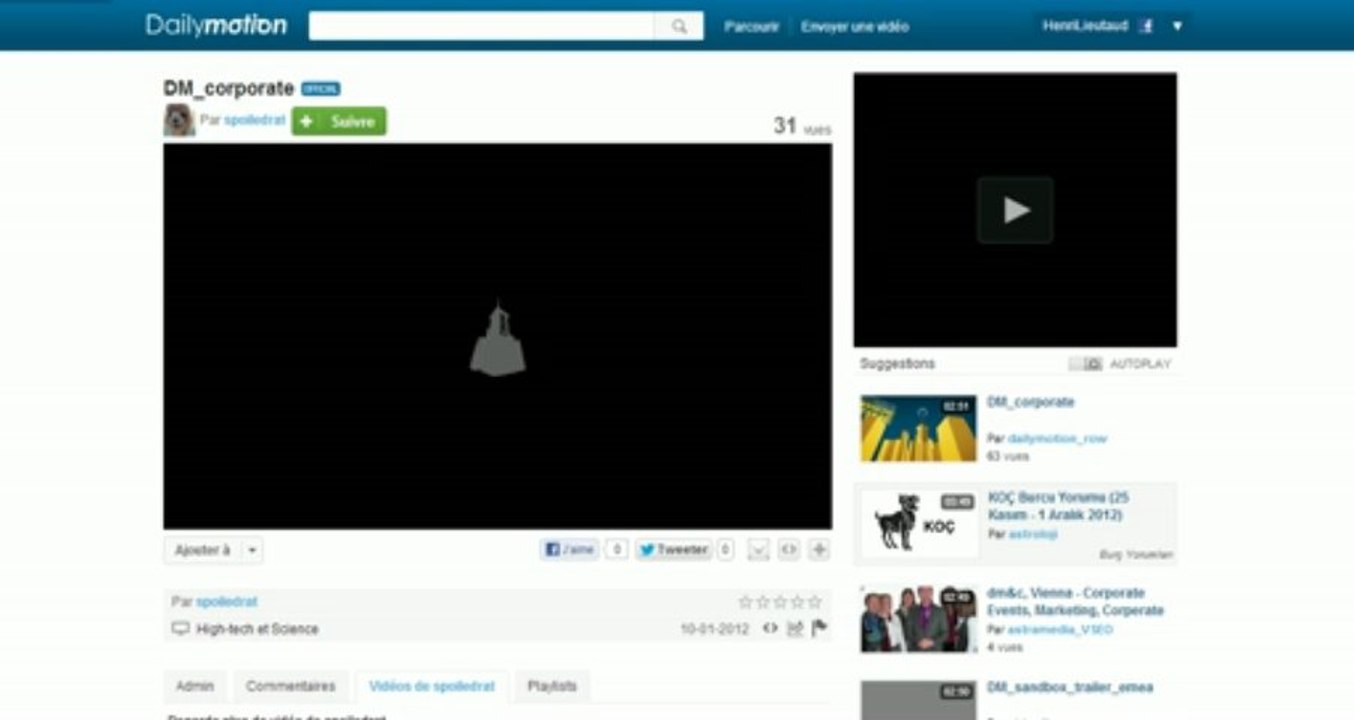Click the 10-01-2012 upload date
The width and height of the screenshot is (1354, 720).
(x=714, y=629)
